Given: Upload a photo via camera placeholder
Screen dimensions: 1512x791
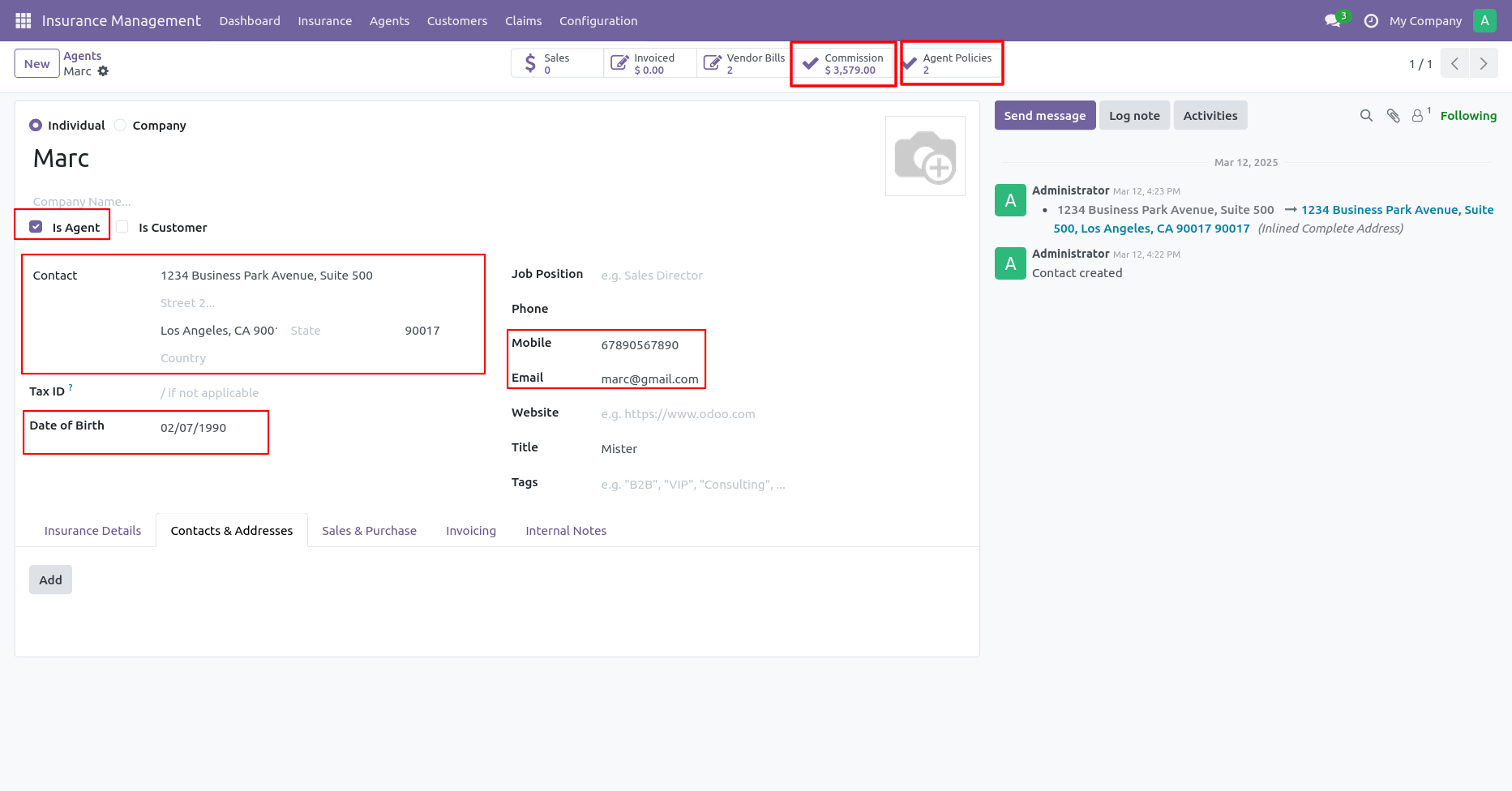Looking at the screenshot, I should click(925, 156).
